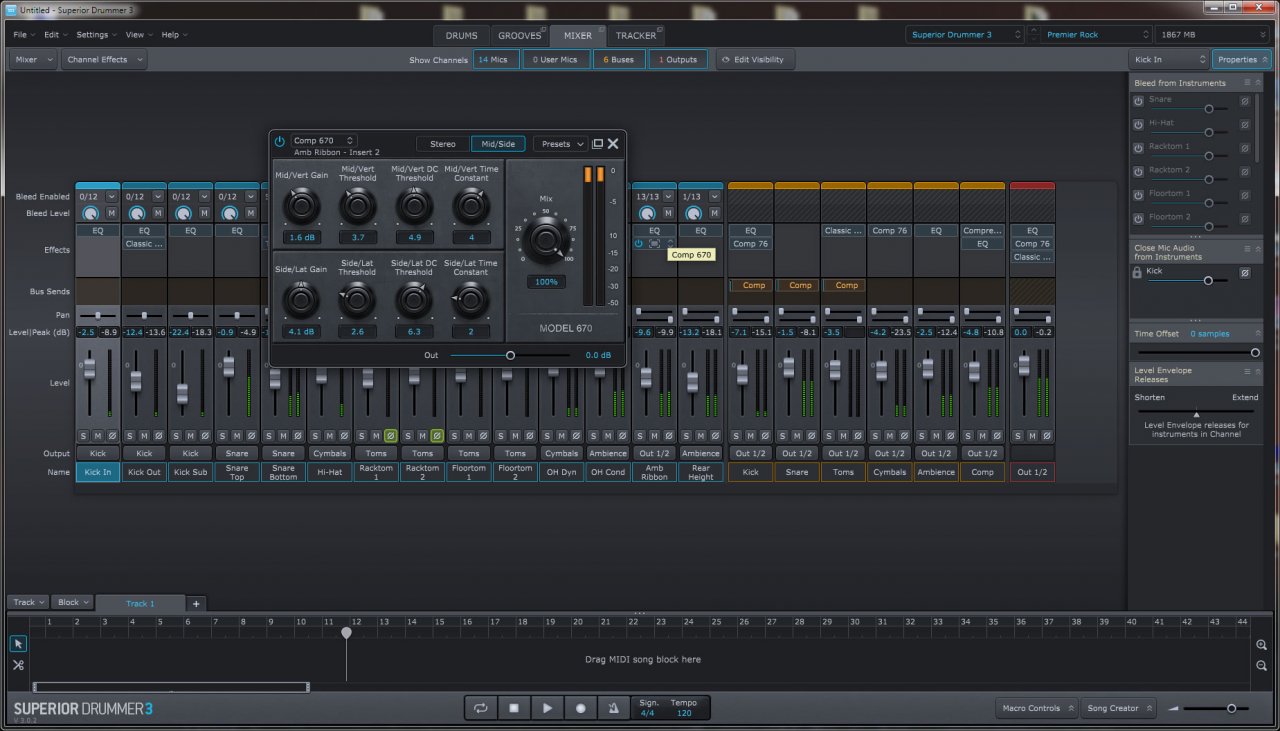Toggle the metronome icon
Screen dimensions: 1280x731
tap(613, 708)
